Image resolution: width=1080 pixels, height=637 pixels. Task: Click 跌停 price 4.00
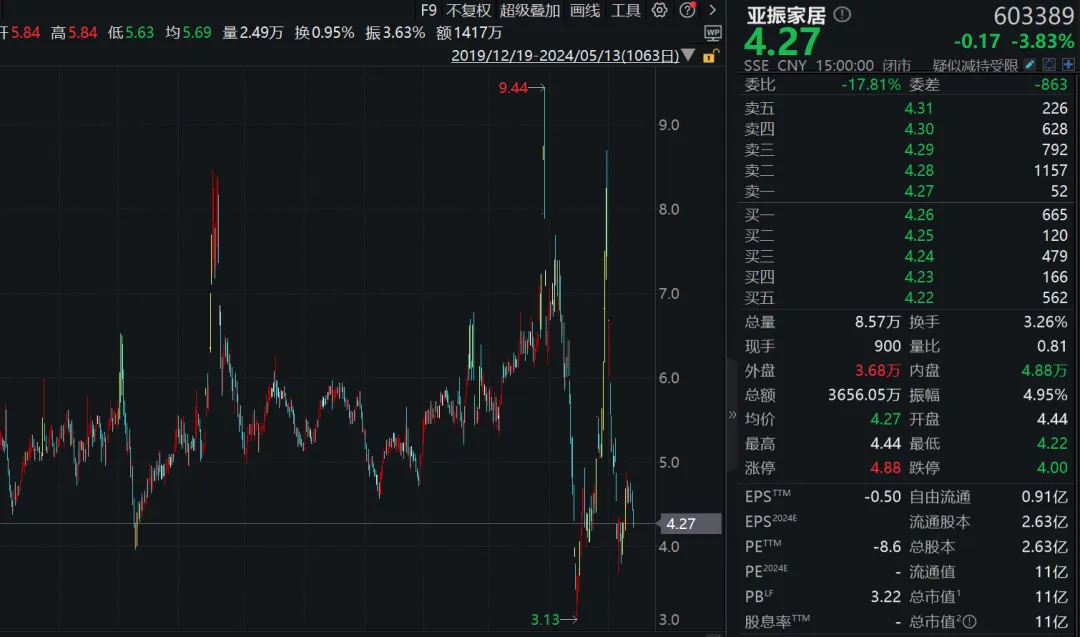coord(1052,468)
